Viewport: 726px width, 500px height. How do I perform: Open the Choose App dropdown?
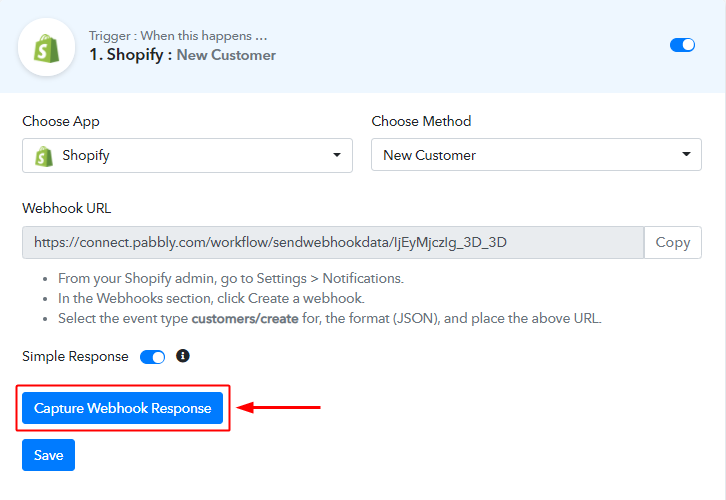(188, 155)
